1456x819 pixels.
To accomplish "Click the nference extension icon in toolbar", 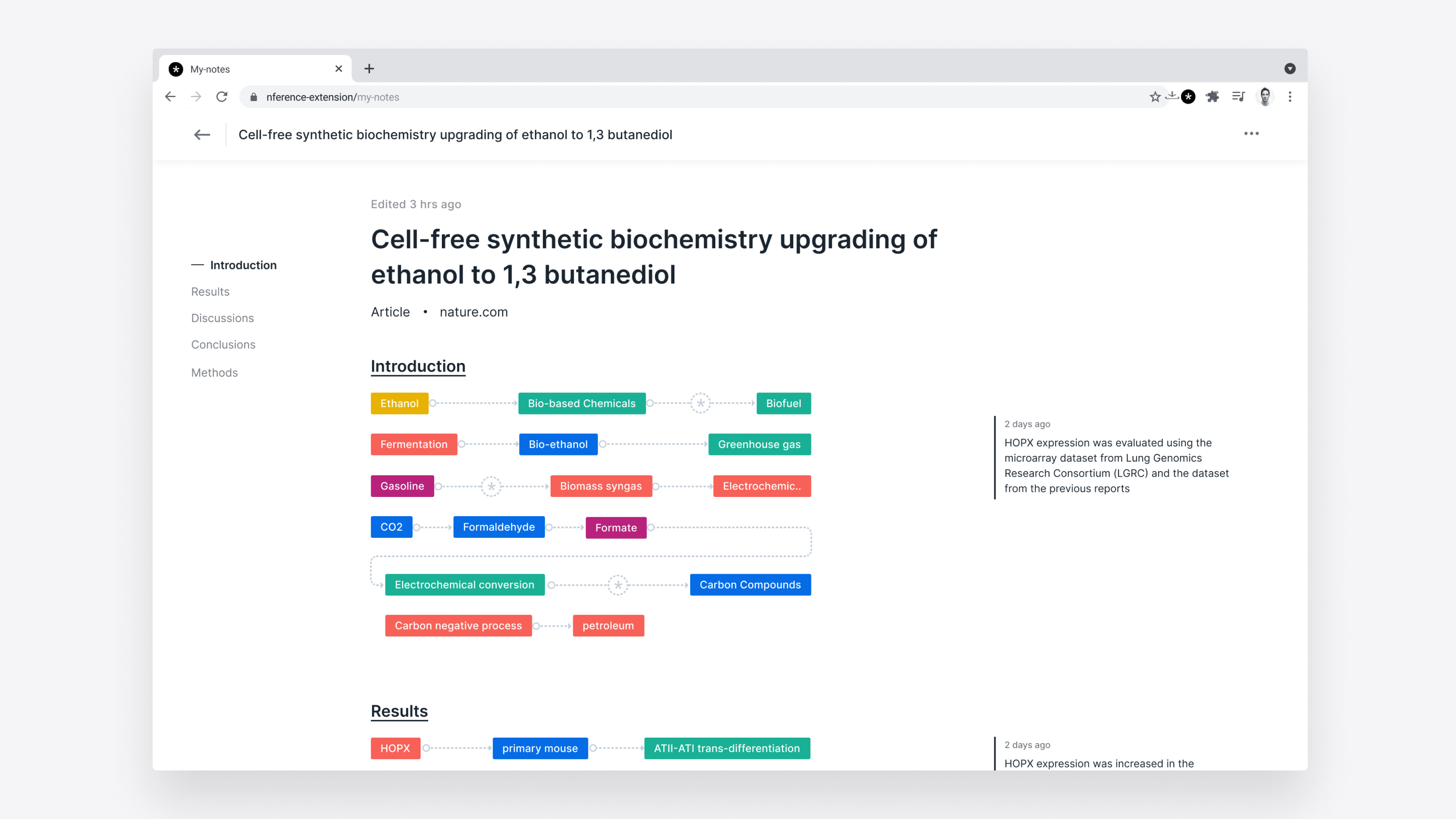I will [1188, 97].
